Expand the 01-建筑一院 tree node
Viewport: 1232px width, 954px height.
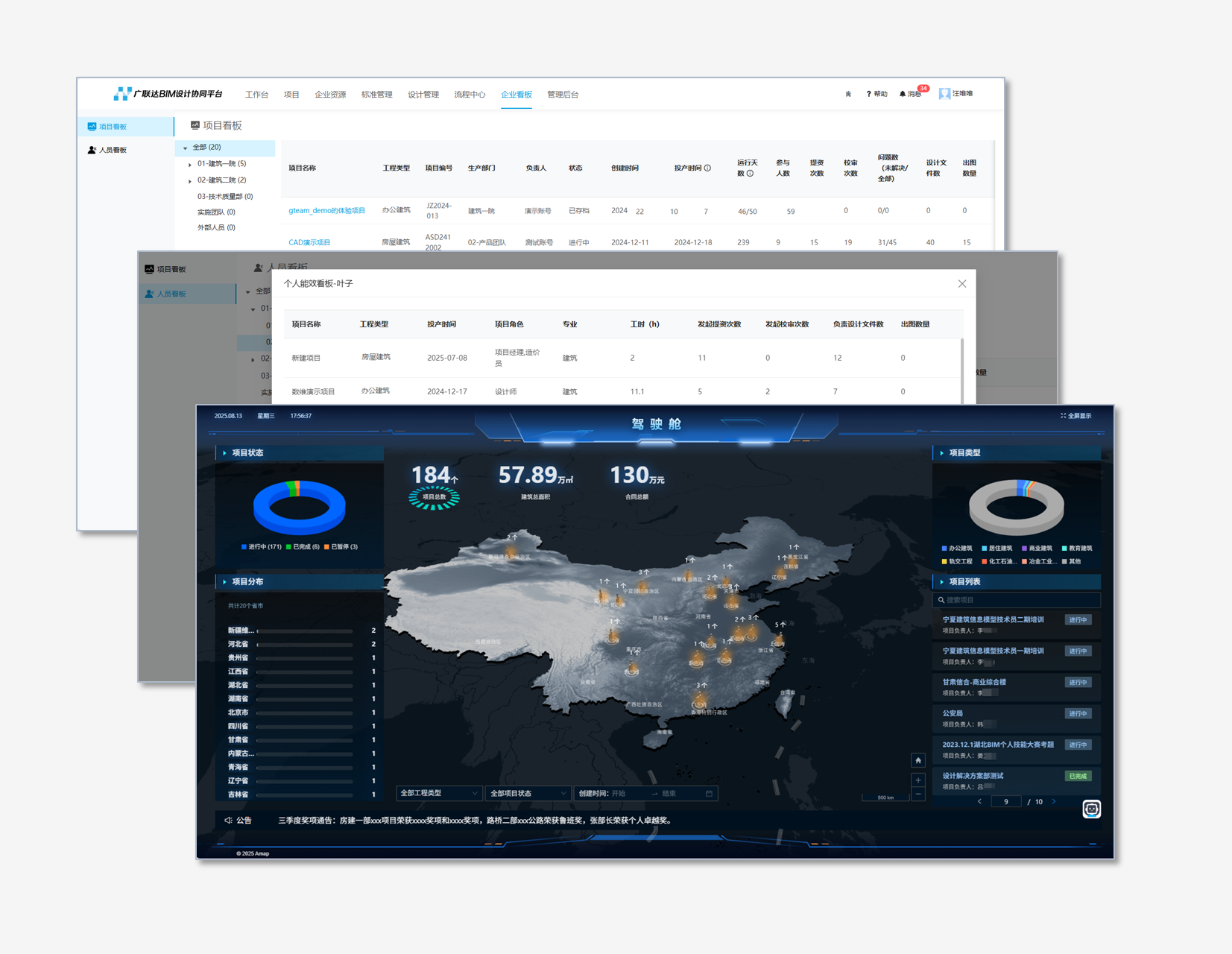190,164
